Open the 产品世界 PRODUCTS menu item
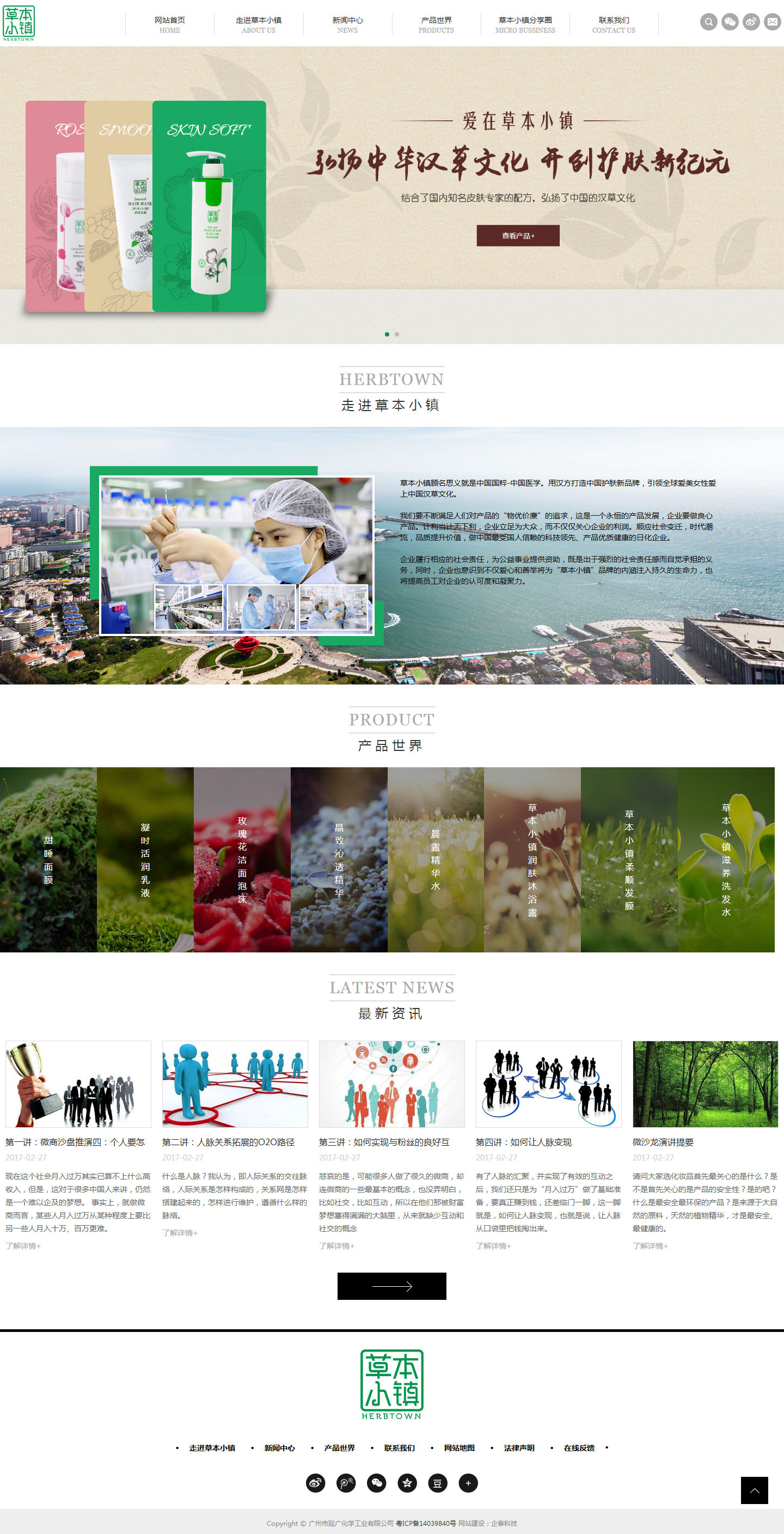Image resolution: width=784 pixels, height=1534 pixels. point(436,25)
